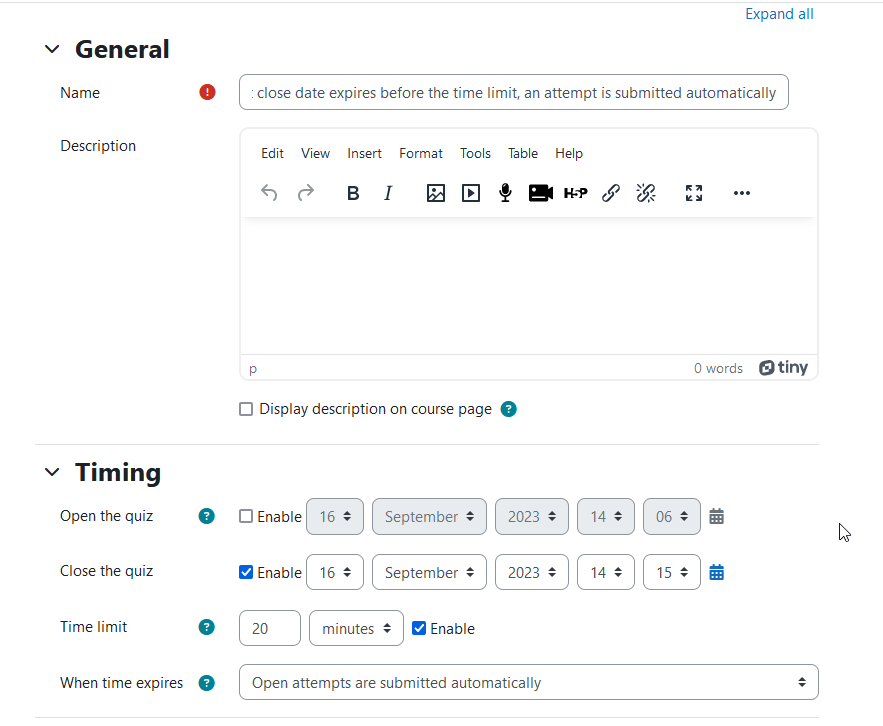
Task: Click the disabled Open quiz hour selector
Action: pos(606,516)
